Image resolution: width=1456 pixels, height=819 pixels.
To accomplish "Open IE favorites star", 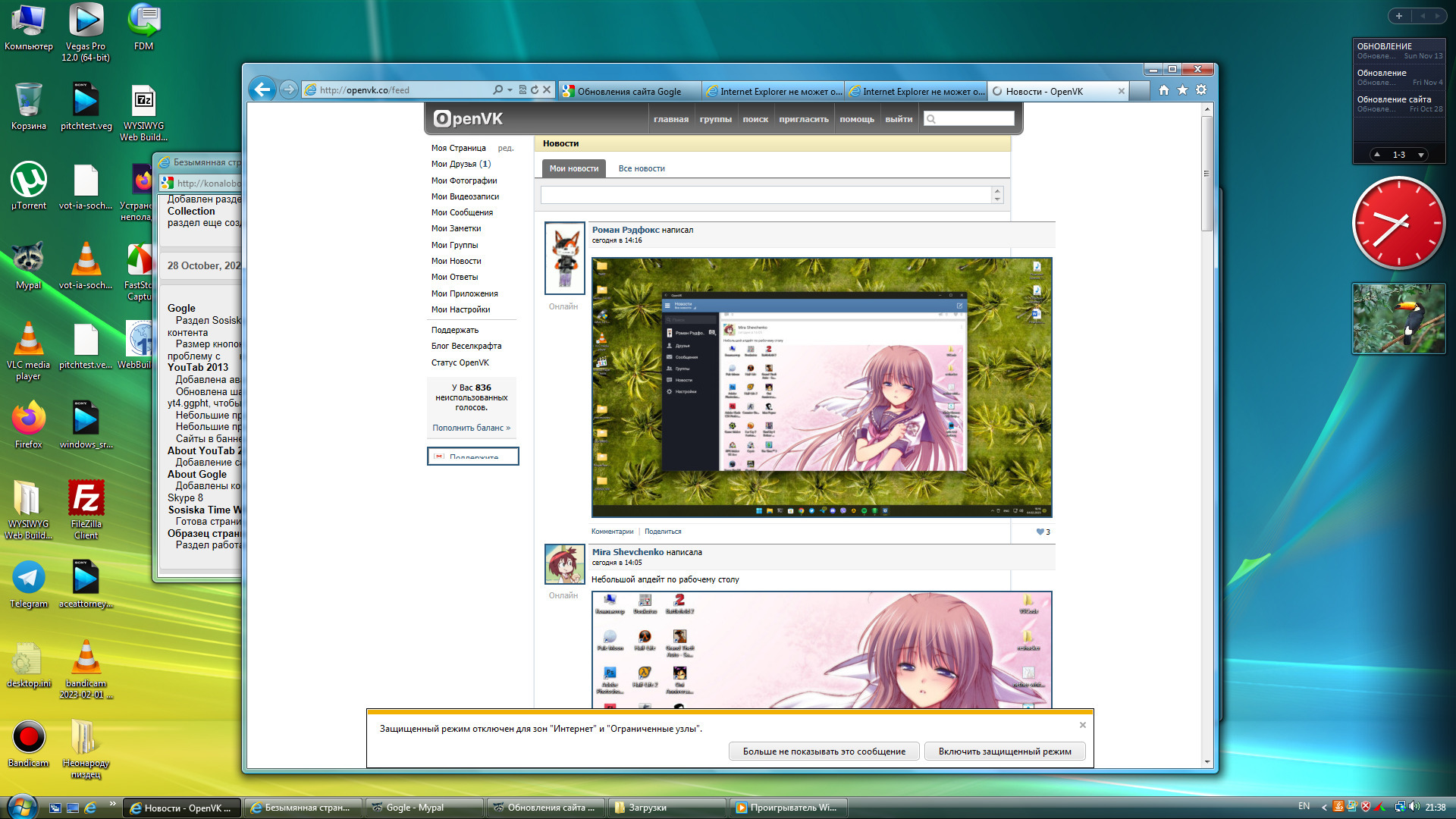I will point(1182,90).
